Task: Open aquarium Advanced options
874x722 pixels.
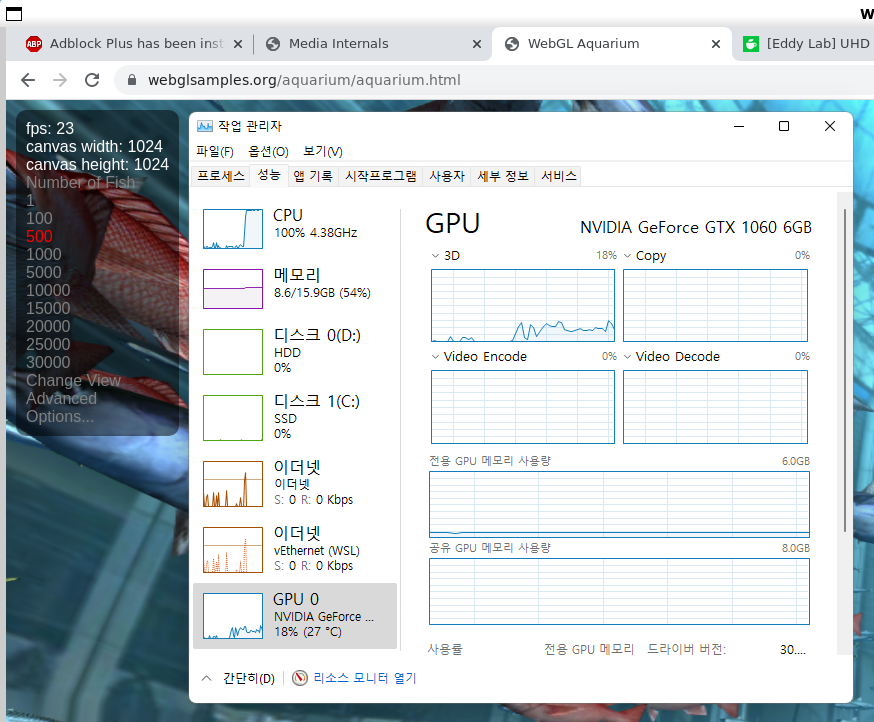Action: pos(61,398)
